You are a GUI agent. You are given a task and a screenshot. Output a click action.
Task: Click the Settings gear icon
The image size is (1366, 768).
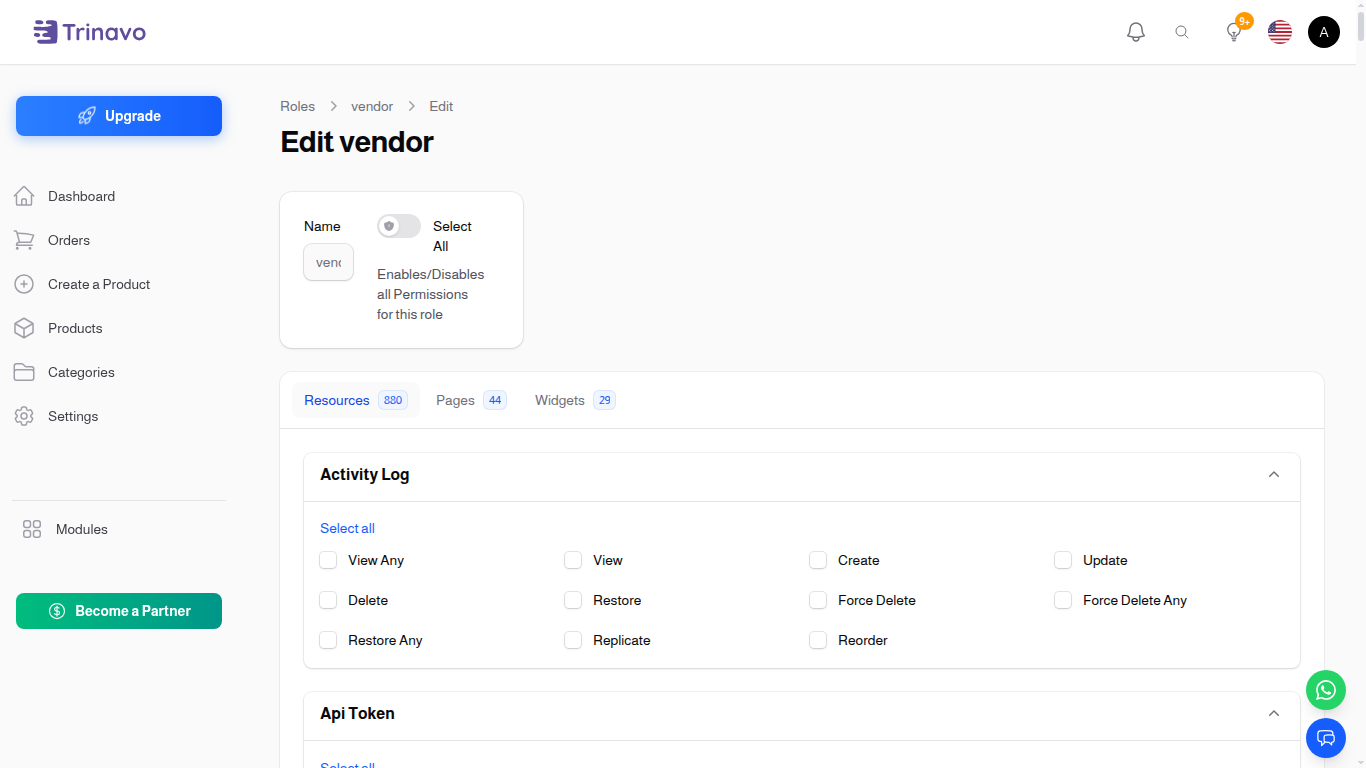24,416
